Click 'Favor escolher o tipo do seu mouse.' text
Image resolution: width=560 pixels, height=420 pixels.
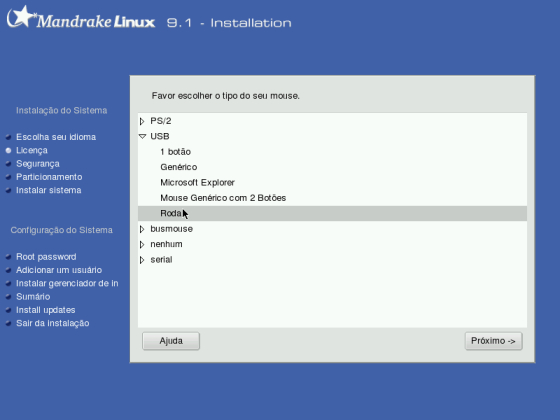point(226,96)
